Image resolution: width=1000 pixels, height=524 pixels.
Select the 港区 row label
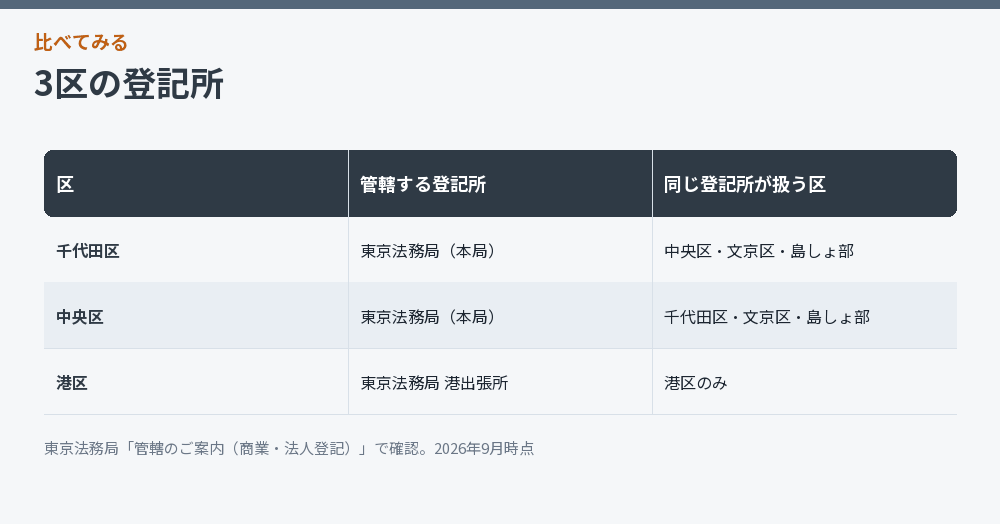[72, 383]
